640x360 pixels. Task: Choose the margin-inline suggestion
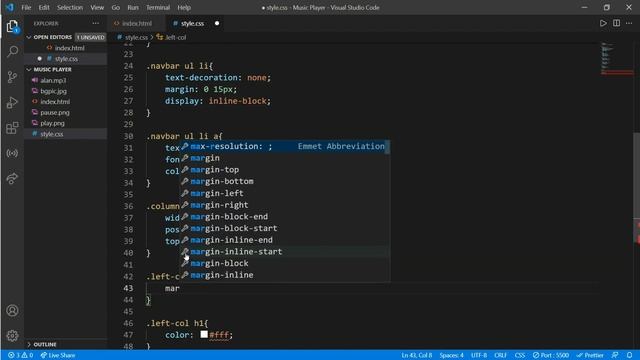pos(285,275)
